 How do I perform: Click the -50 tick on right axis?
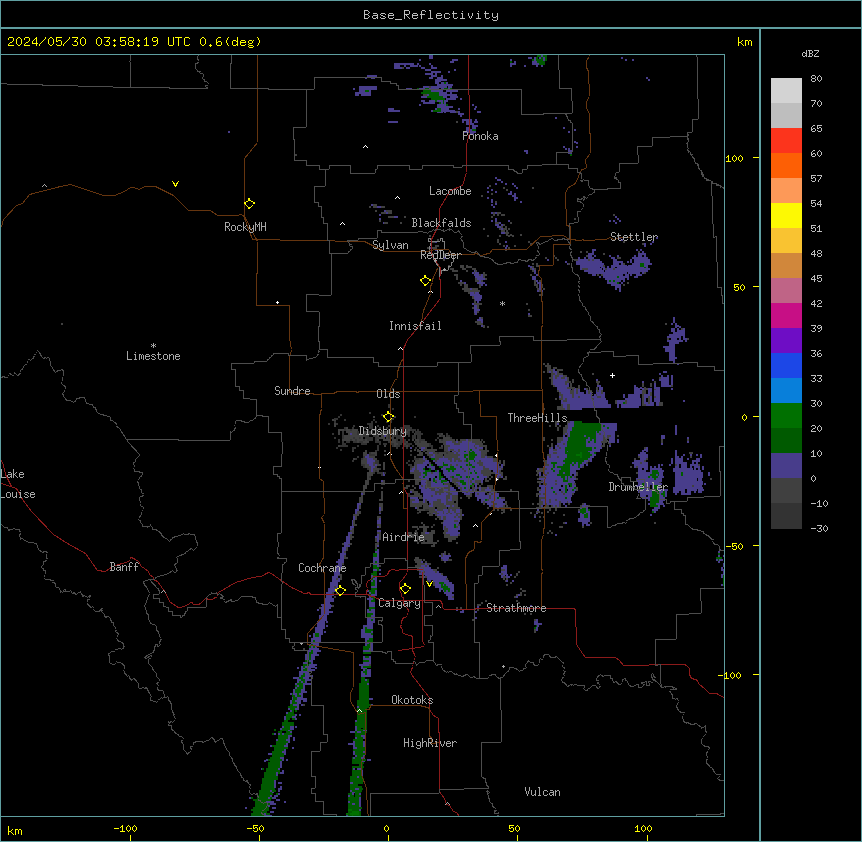pyautogui.click(x=734, y=546)
